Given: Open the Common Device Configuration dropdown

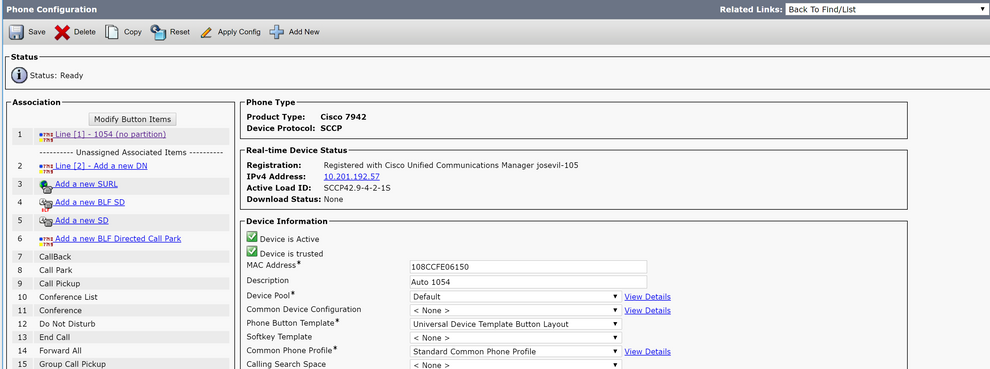Looking at the screenshot, I should 516,310.
